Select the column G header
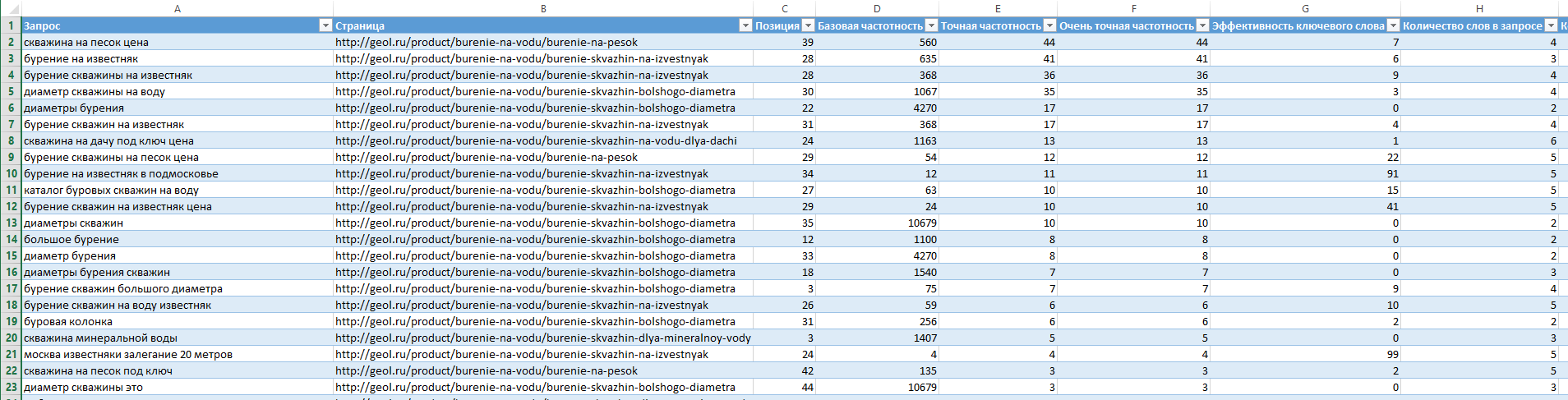 click(1305, 8)
